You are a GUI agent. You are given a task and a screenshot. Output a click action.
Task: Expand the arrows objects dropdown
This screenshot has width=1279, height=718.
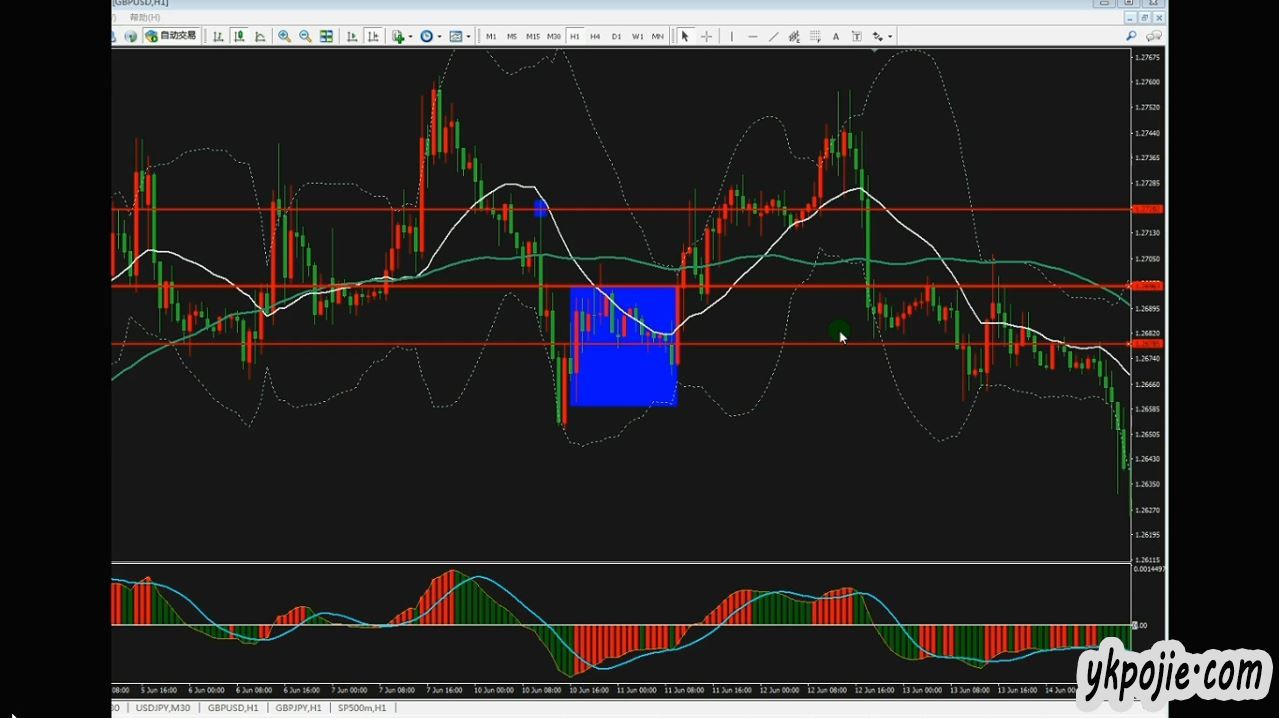[890, 37]
